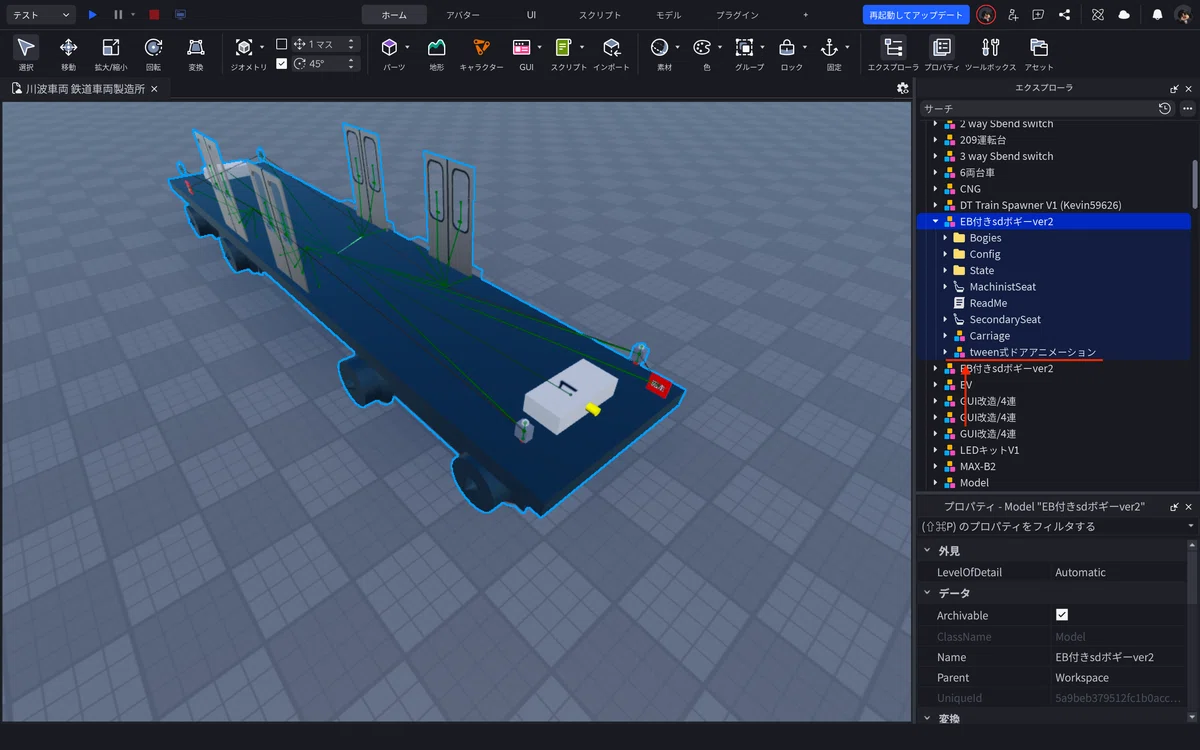Switch to the アバター tab
The image size is (1200, 750).
(x=463, y=15)
